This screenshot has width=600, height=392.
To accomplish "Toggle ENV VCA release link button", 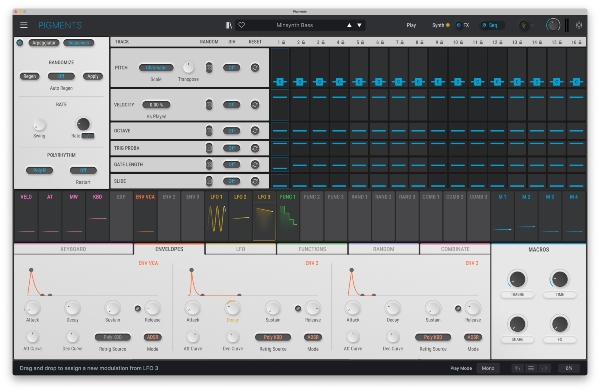I will 138,308.
